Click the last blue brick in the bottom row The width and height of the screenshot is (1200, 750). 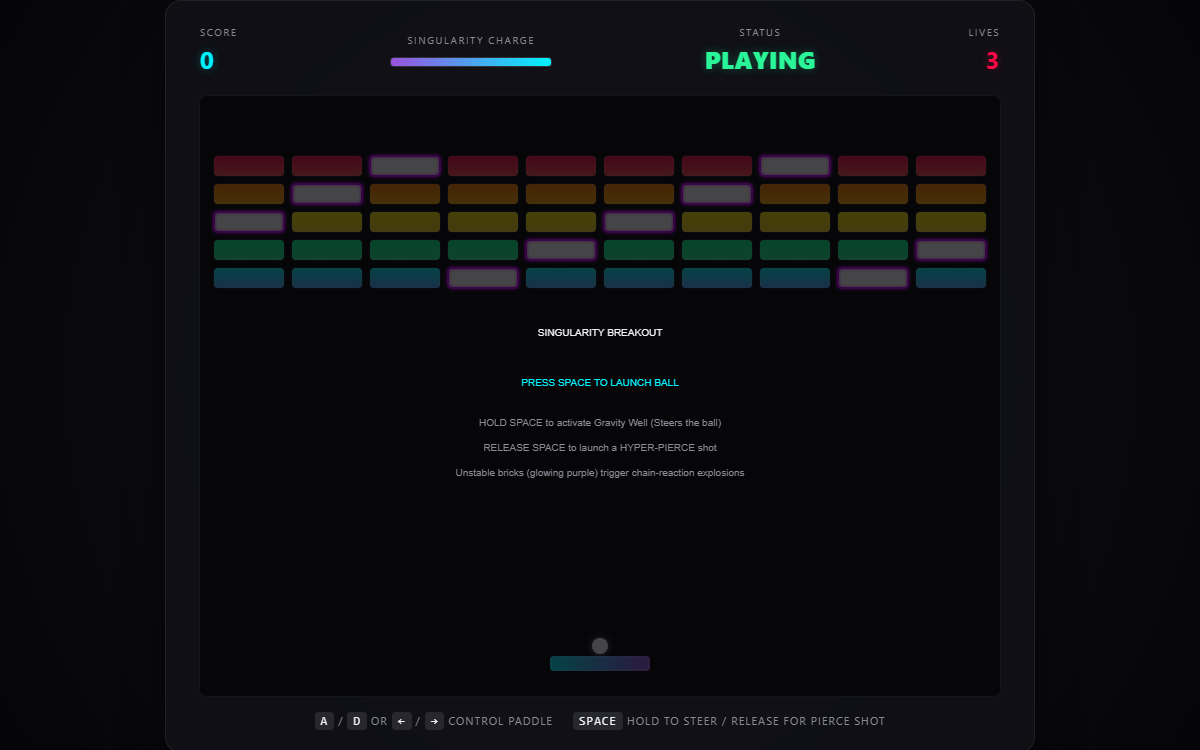pos(951,278)
